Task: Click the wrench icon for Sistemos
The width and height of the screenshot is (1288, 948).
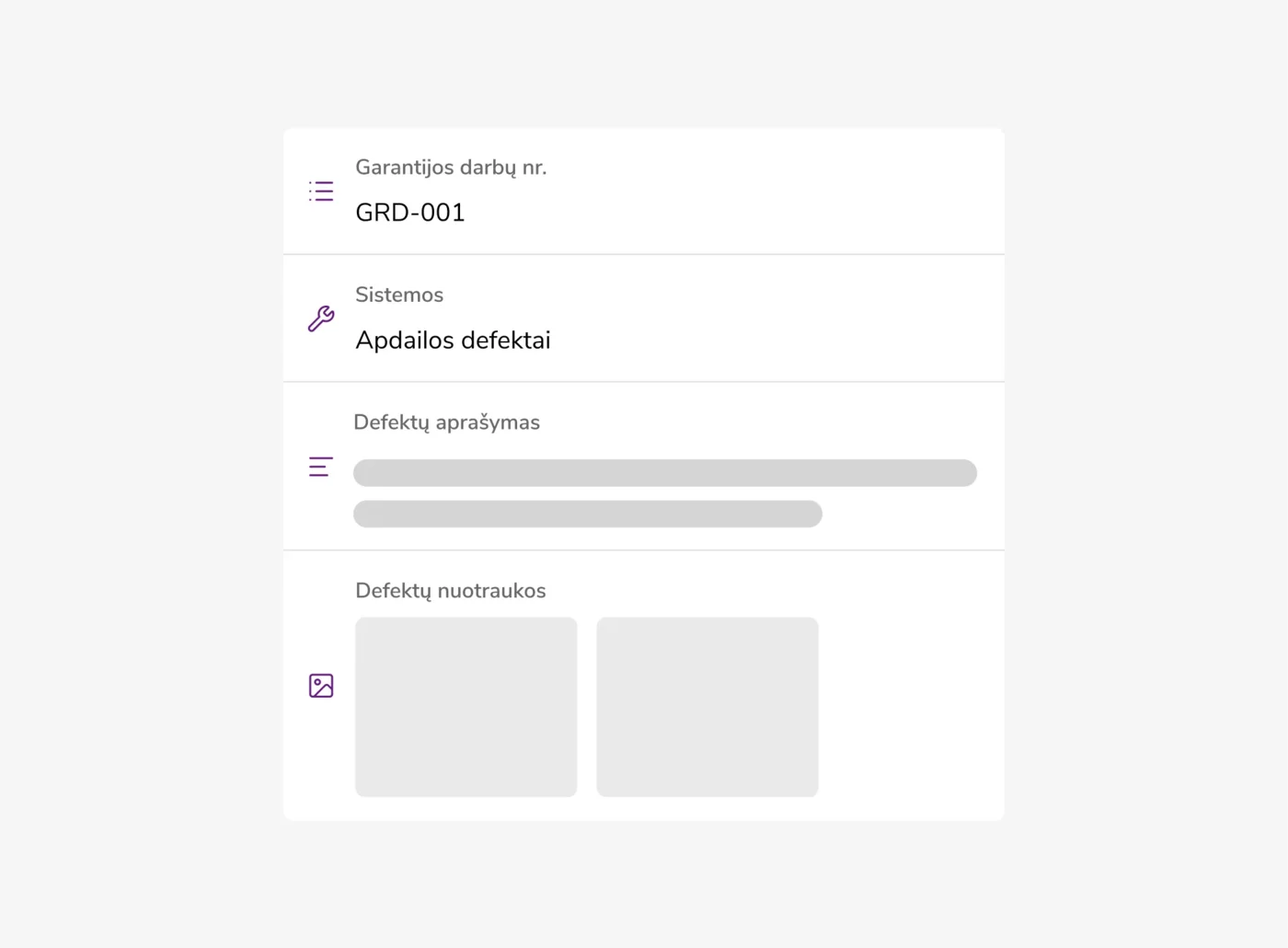Action: coord(321,318)
